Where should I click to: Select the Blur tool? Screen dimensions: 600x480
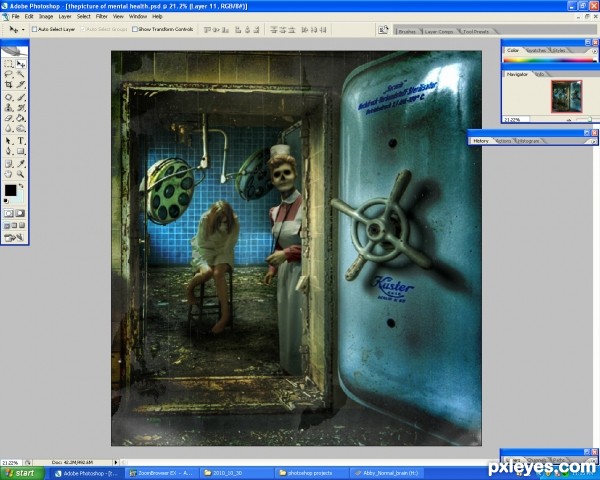click(x=9, y=129)
